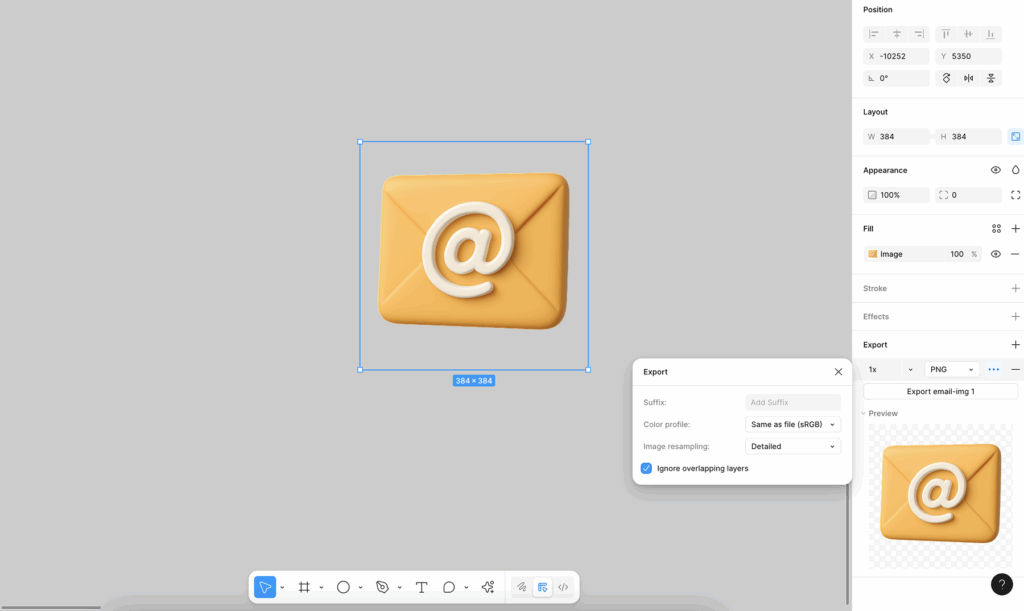This screenshot has height=611, width=1024.
Task: Select the Comment tool
Action: pyautogui.click(x=449, y=587)
